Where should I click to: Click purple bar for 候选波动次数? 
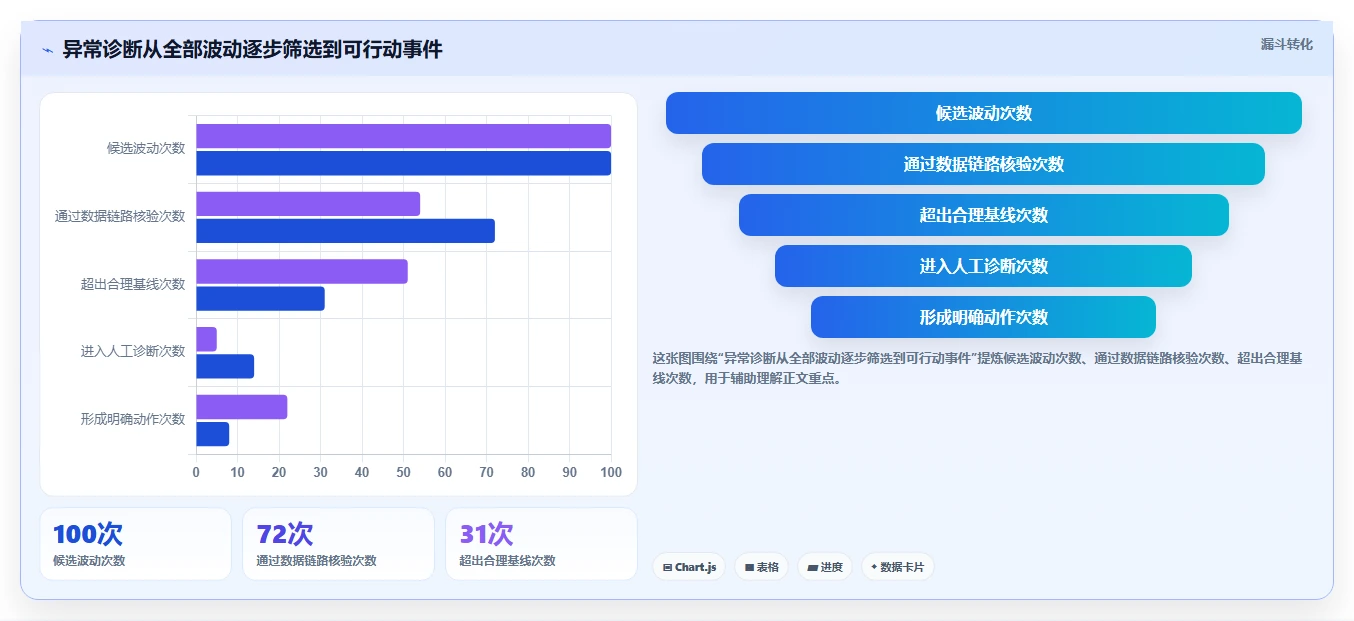[403, 136]
